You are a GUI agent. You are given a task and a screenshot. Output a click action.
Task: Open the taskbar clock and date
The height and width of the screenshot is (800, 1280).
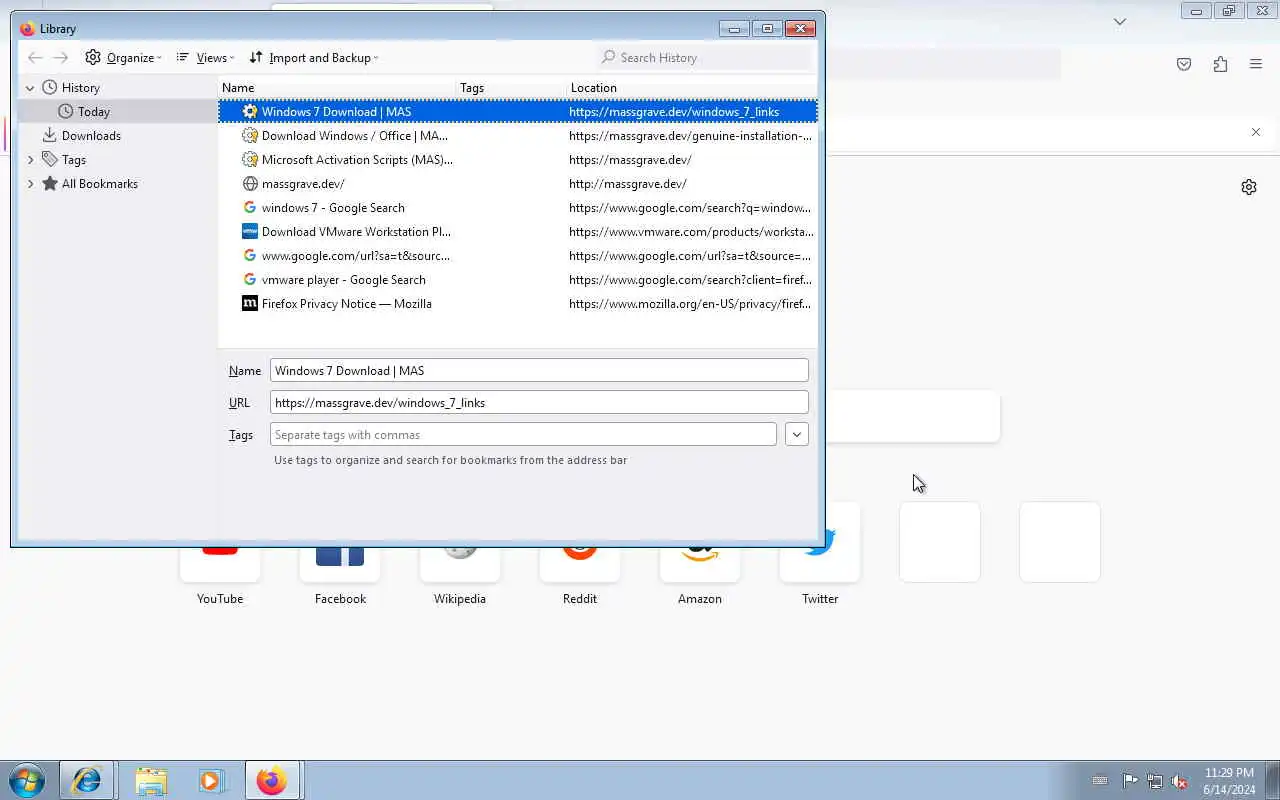(1229, 781)
